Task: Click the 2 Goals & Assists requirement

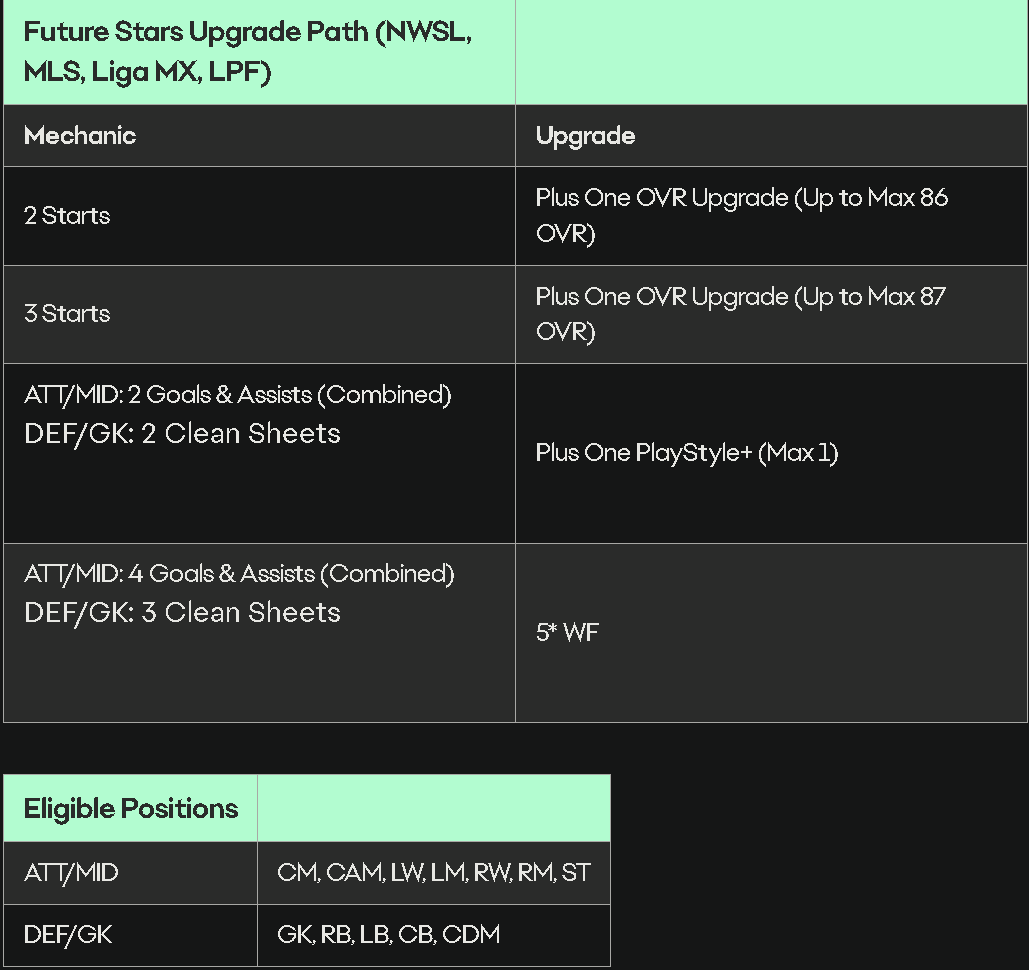Action: pyautogui.click(x=238, y=394)
